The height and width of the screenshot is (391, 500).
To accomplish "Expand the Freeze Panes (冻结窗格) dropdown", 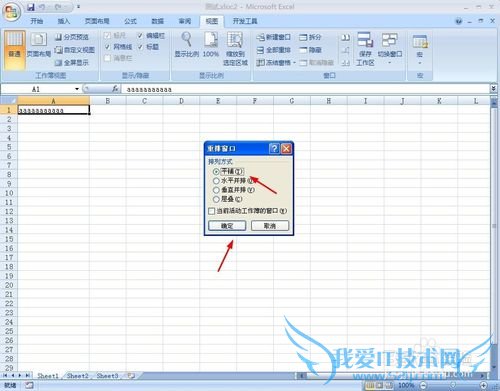I will pos(295,63).
